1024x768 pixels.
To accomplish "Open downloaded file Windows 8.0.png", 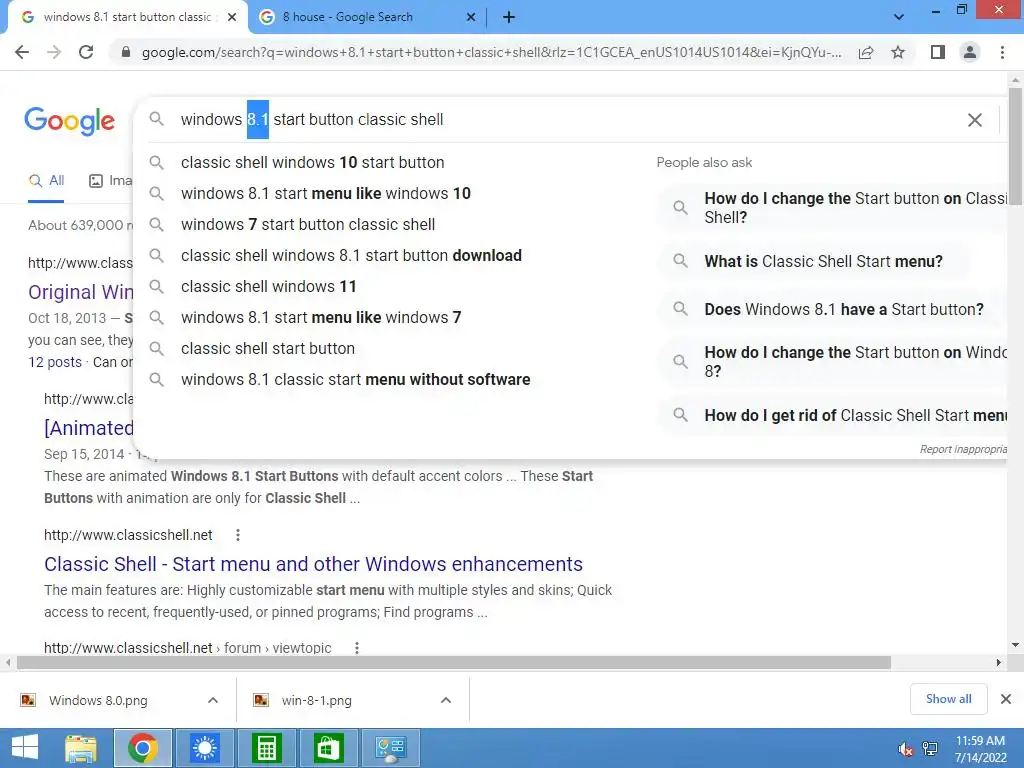I will [98, 700].
